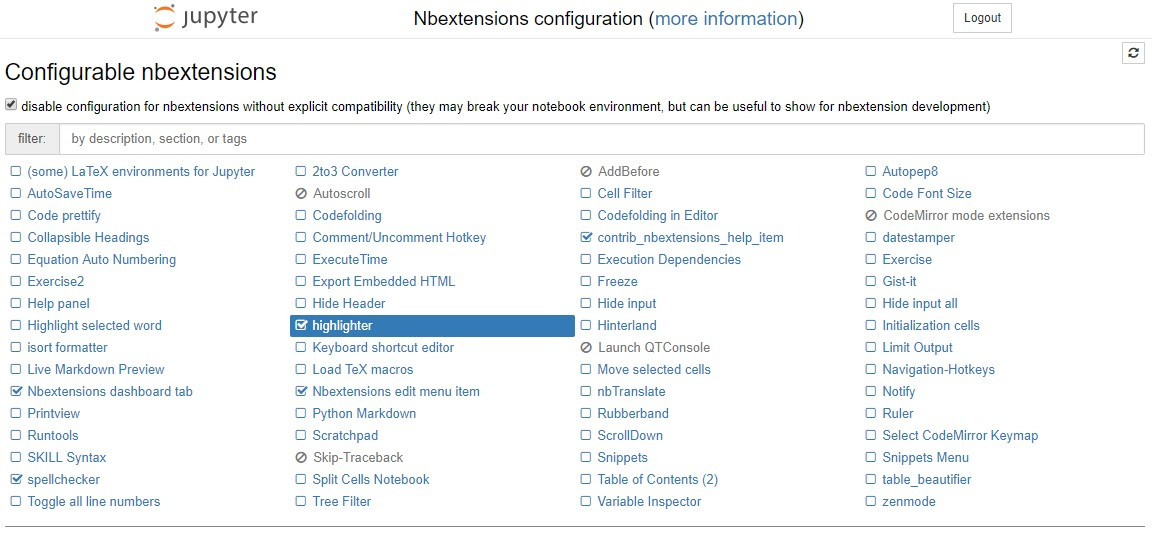Click the disabled icon beside Autoscroll
Screen dimensions: 1152x537
pos(301,194)
